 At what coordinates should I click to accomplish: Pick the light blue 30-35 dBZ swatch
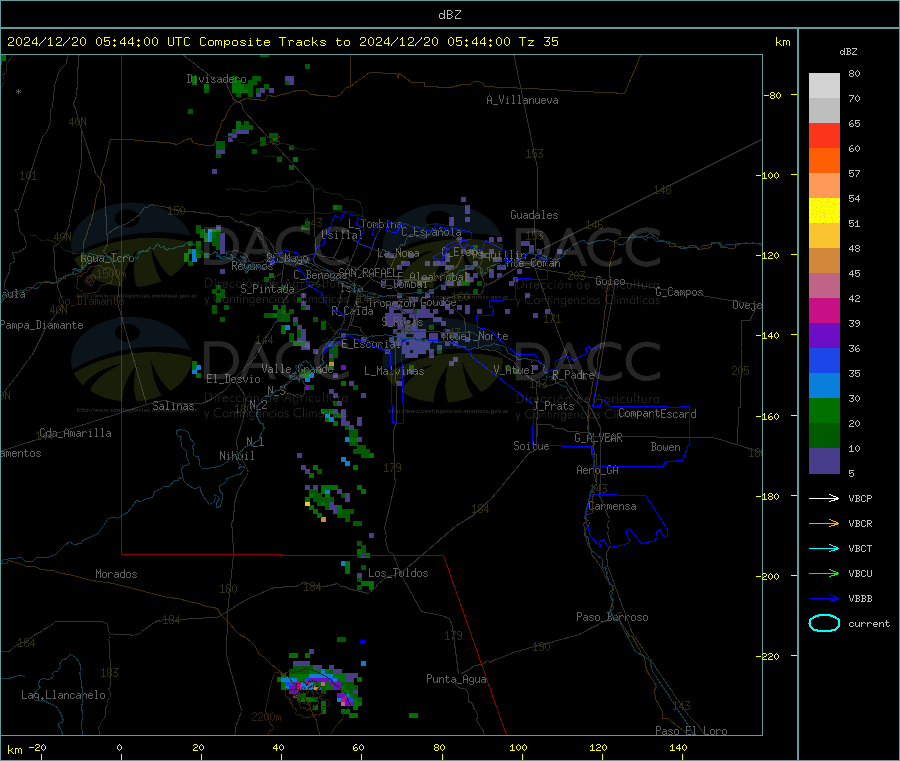(x=824, y=385)
